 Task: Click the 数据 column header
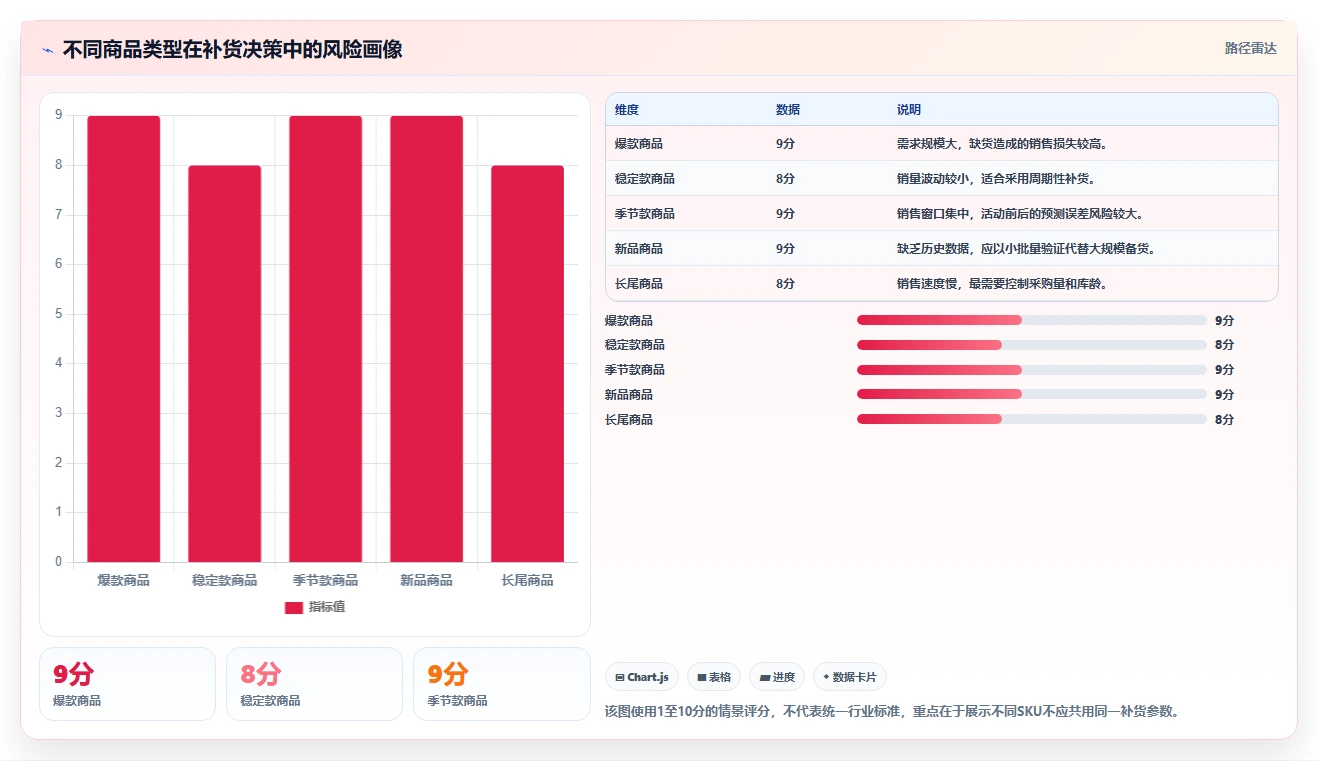[x=788, y=110]
